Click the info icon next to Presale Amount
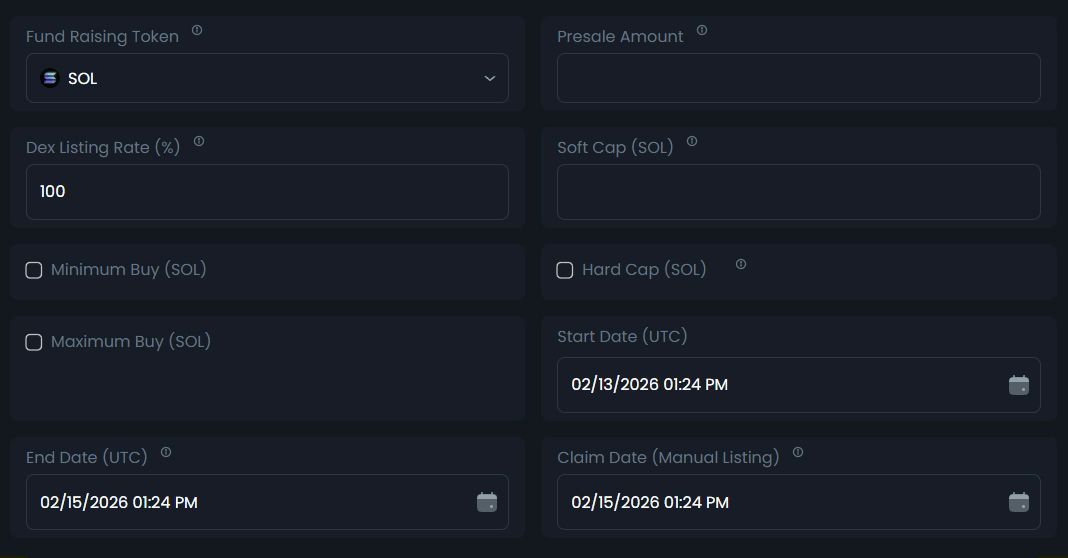 702,30
